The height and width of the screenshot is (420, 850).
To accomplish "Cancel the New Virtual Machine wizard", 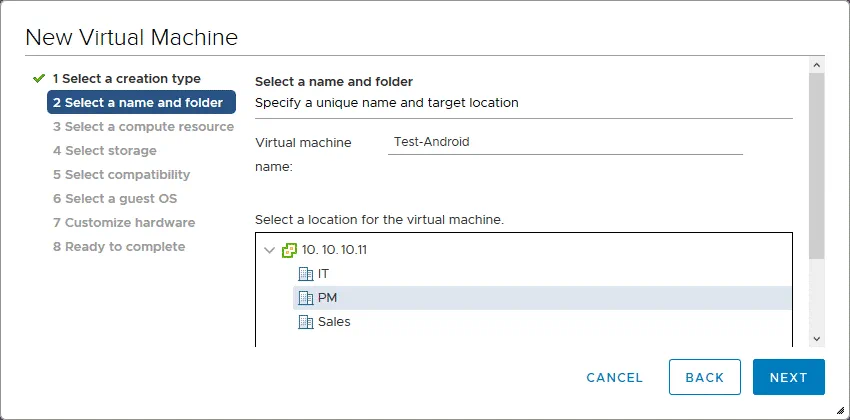I will coord(614,377).
